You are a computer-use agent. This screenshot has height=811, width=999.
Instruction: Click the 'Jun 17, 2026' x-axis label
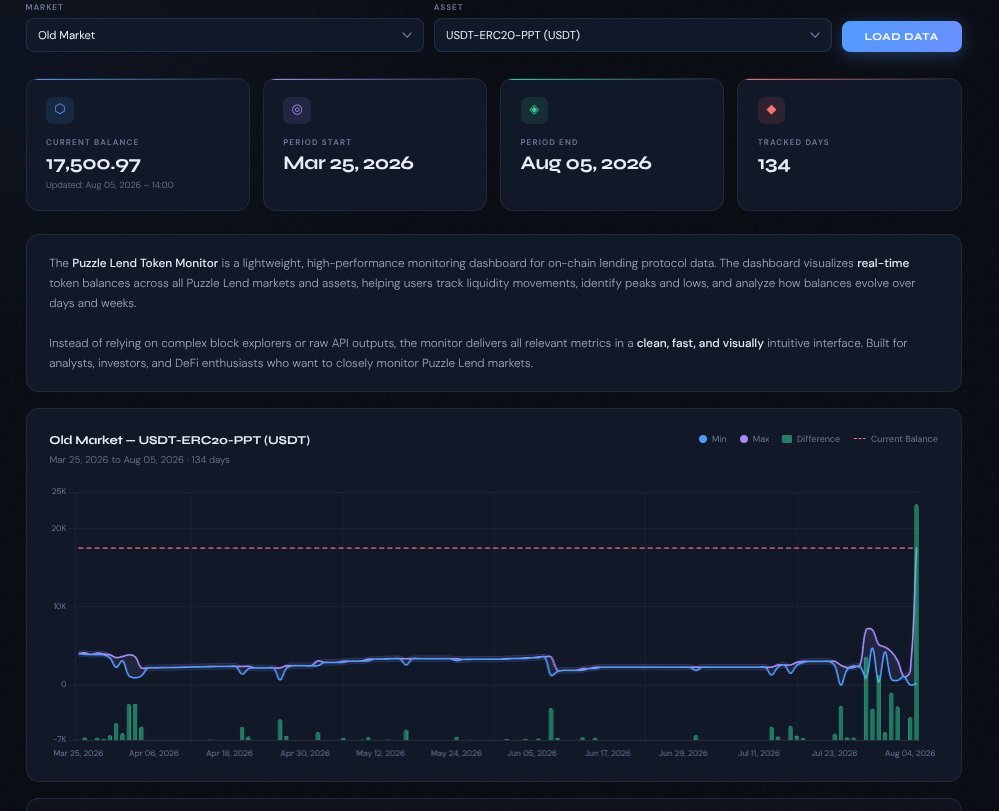(x=607, y=753)
